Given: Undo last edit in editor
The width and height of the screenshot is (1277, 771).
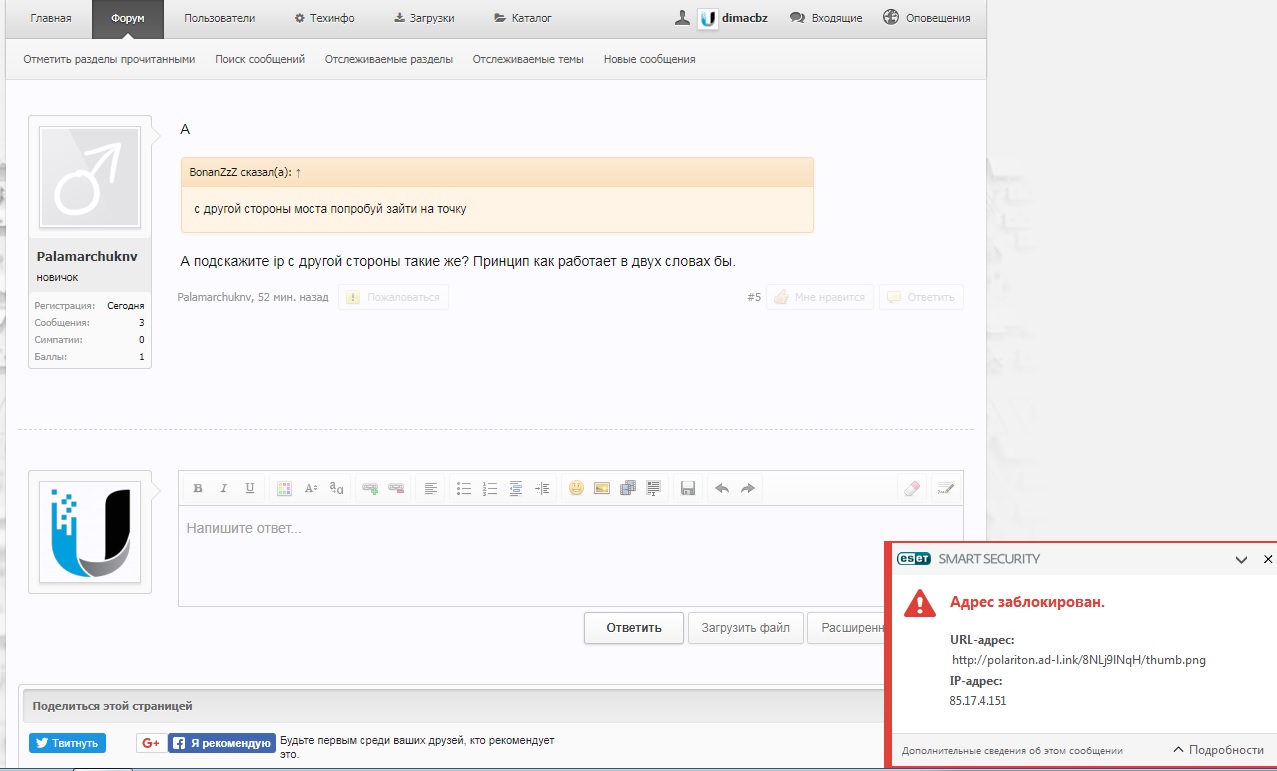Looking at the screenshot, I should 721,488.
